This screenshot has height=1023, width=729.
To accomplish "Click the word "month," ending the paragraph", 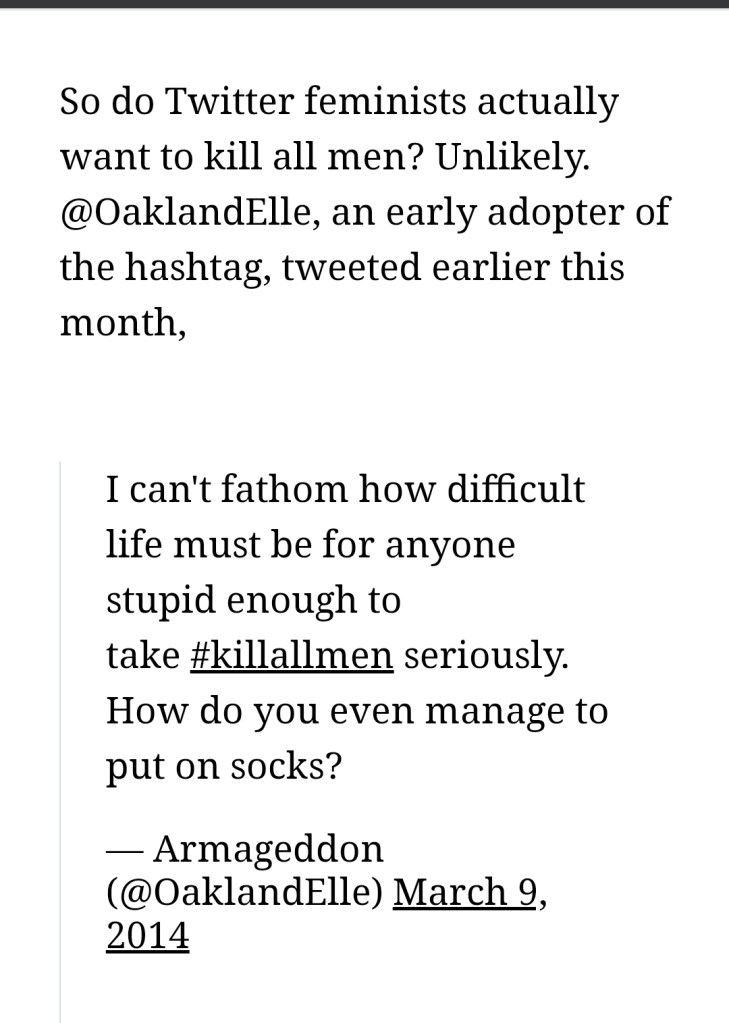I will [x=122, y=325].
